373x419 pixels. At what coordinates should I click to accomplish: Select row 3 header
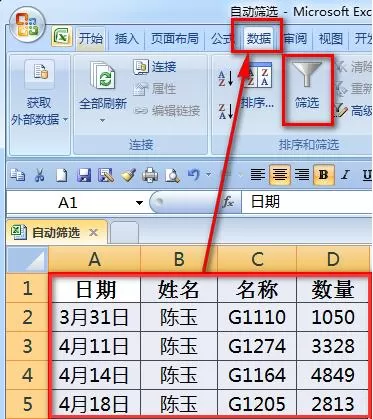click(x=27, y=346)
